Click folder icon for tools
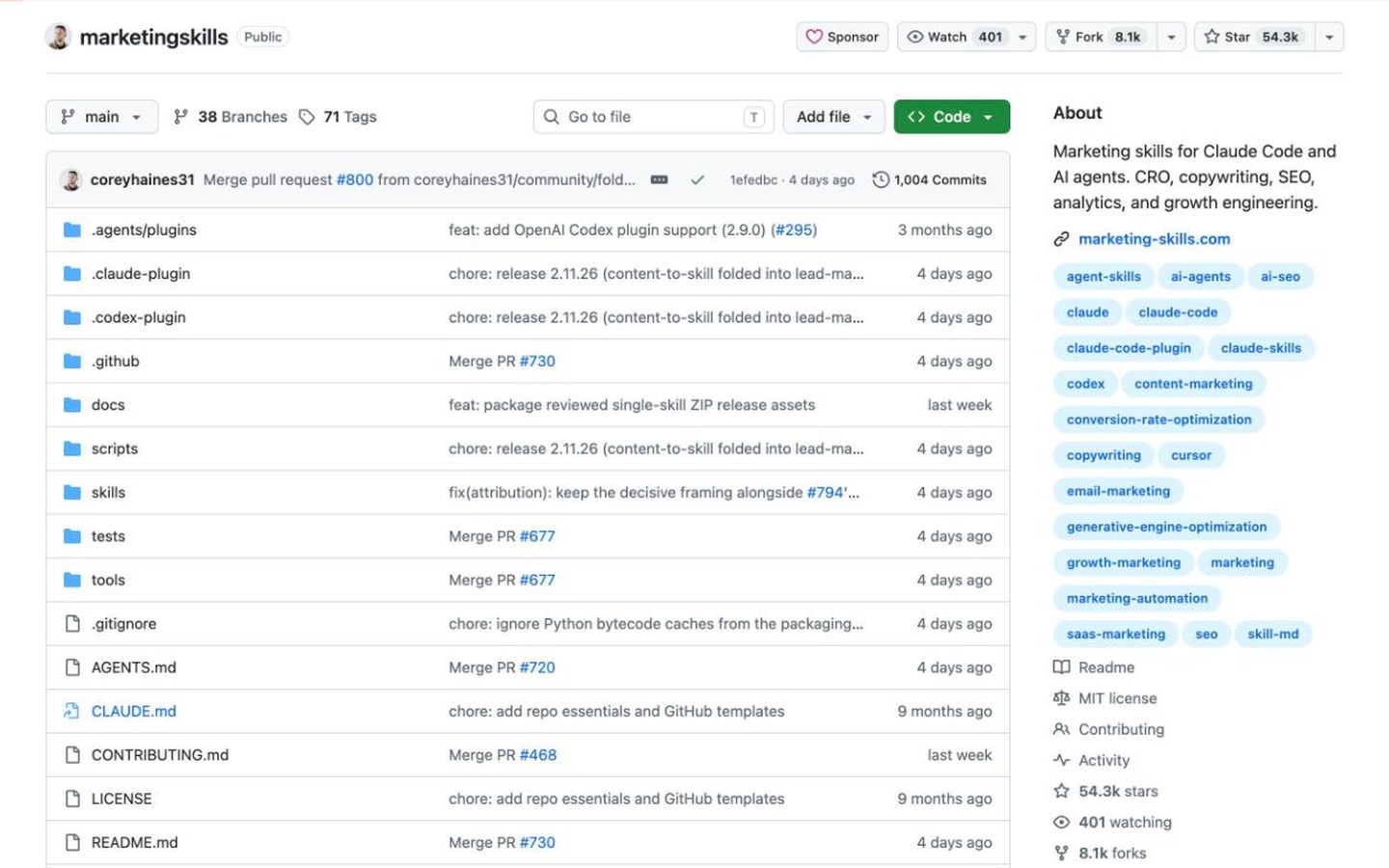Screen dimensions: 1389x868 (71, 580)
